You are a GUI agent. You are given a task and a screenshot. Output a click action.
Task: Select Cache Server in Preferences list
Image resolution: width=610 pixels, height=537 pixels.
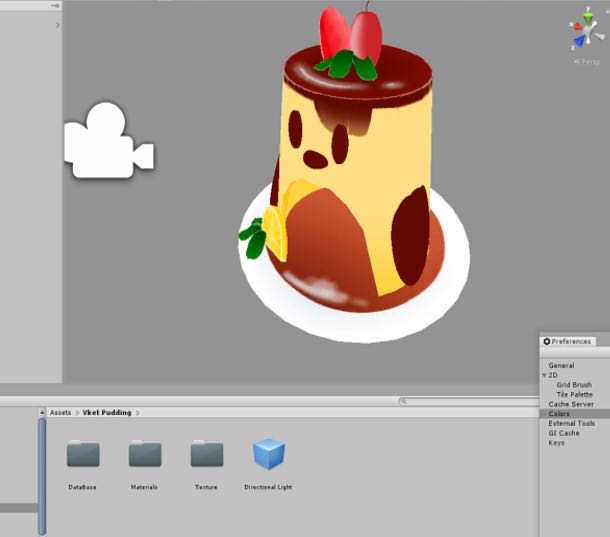[x=571, y=404]
